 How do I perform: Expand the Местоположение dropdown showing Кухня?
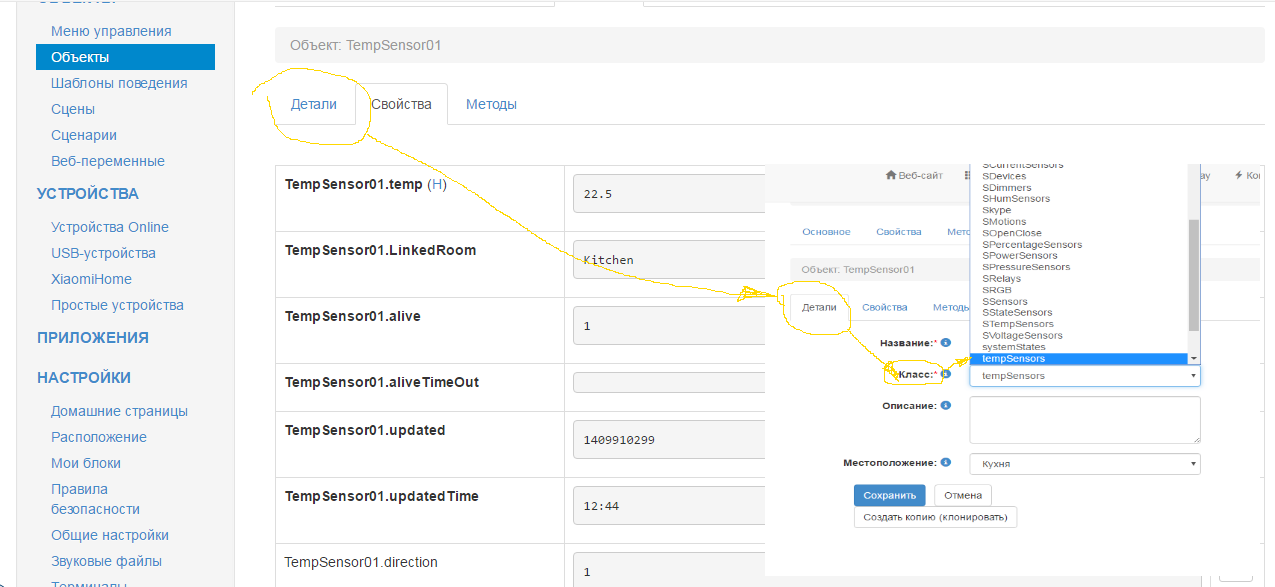[x=1084, y=464]
